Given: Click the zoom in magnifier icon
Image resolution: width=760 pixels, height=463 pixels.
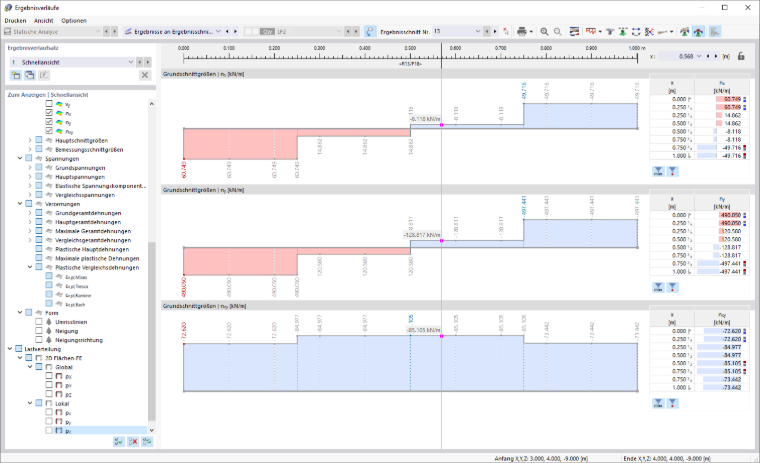Looking at the screenshot, I should (544, 32).
